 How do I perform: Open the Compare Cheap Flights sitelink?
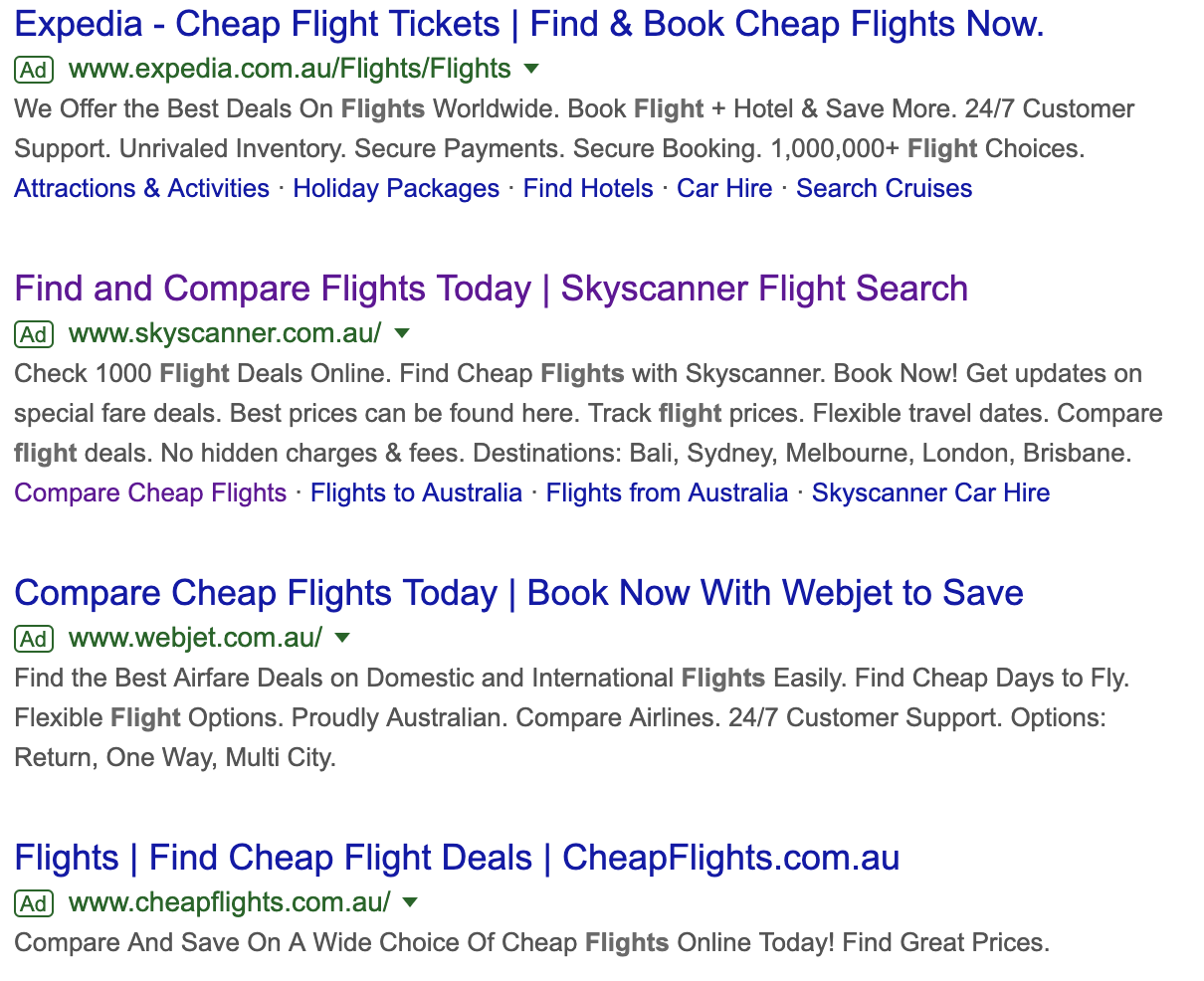point(150,493)
